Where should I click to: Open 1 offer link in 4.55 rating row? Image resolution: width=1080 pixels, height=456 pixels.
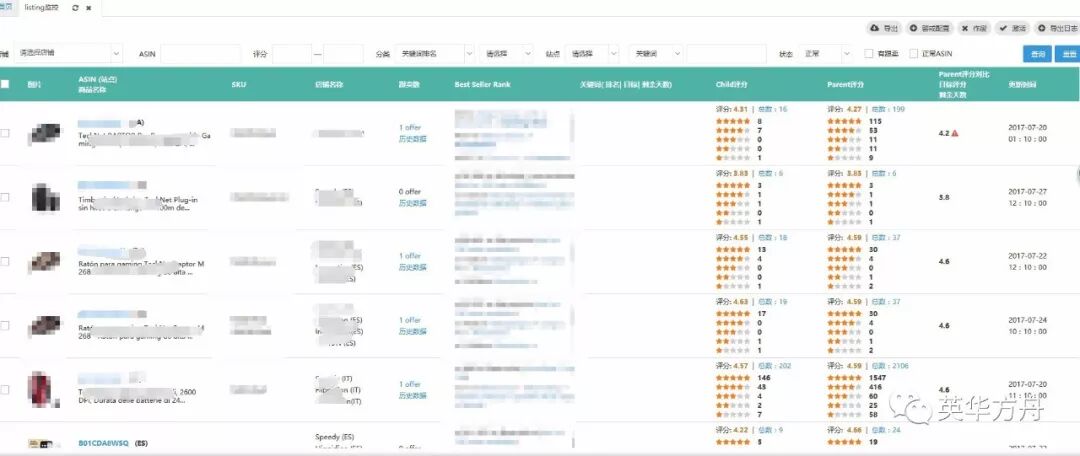tap(410, 256)
